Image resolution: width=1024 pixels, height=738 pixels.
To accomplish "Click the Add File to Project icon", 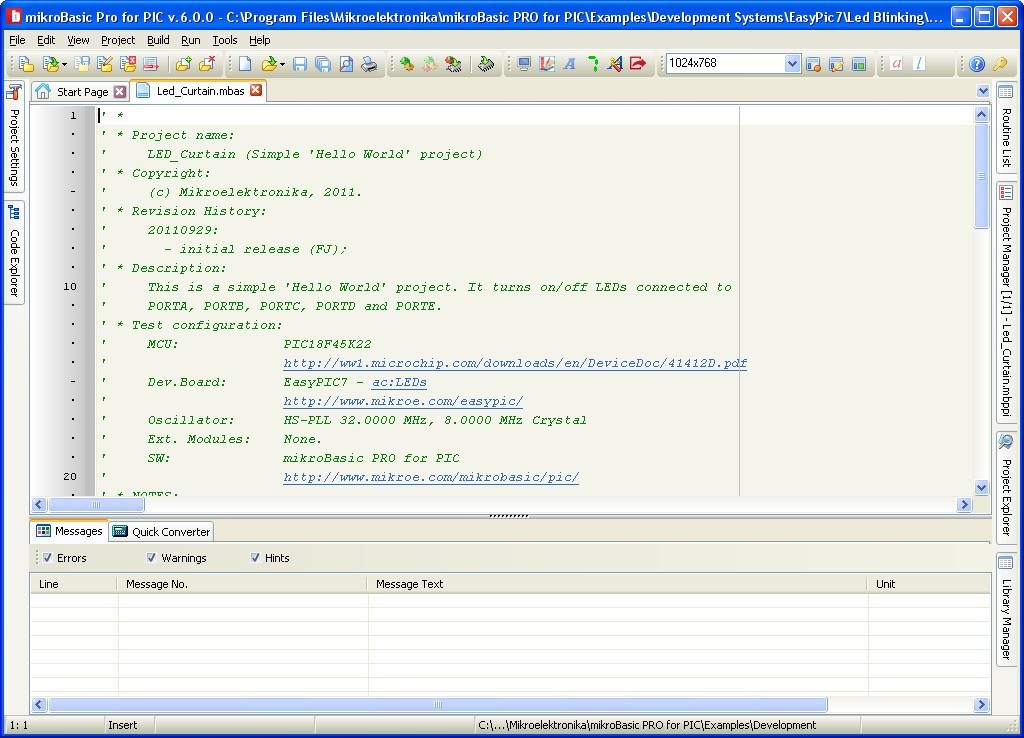I will click(184, 63).
